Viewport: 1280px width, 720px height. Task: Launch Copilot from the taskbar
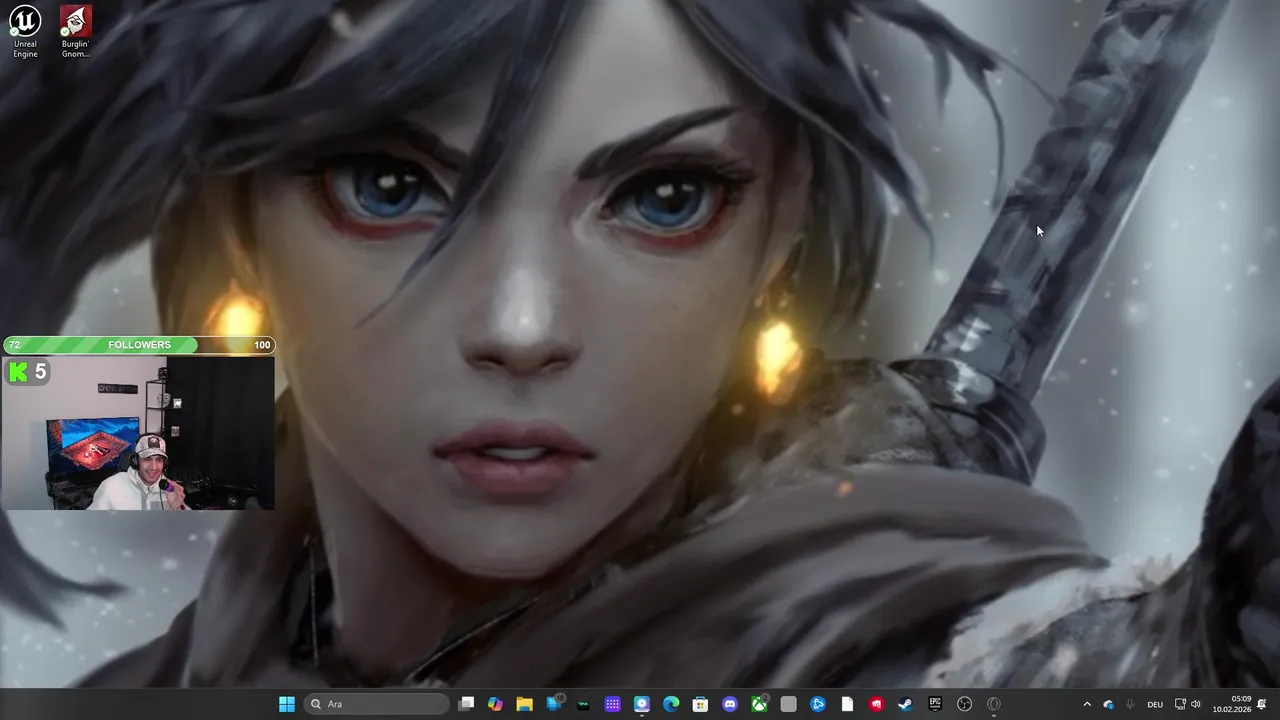(x=495, y=704)
